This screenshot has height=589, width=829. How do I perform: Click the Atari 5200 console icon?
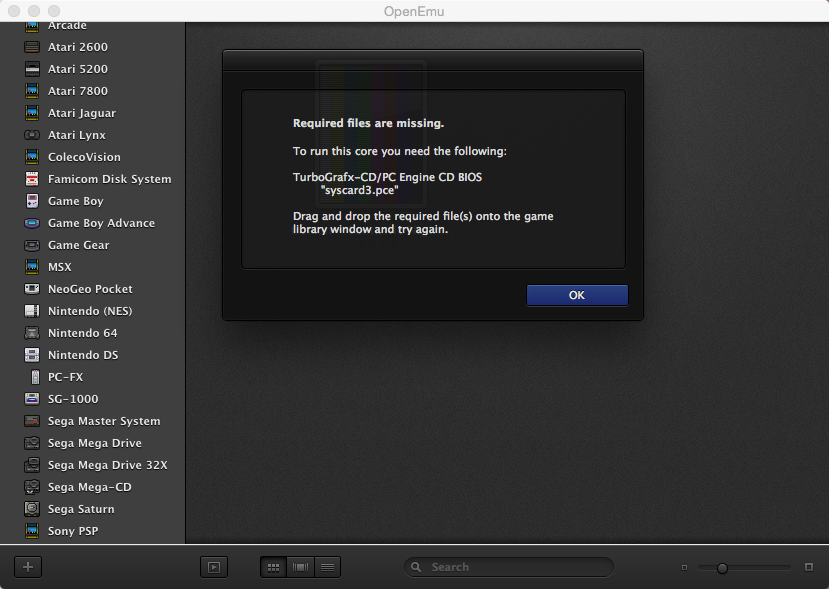[x=32, y=69]
